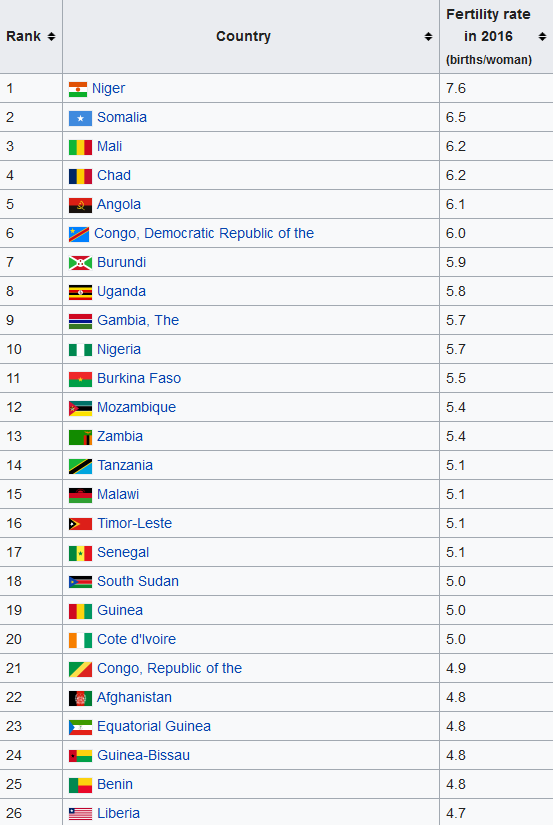Click the Afghanistan flag icon

[81, 698]
